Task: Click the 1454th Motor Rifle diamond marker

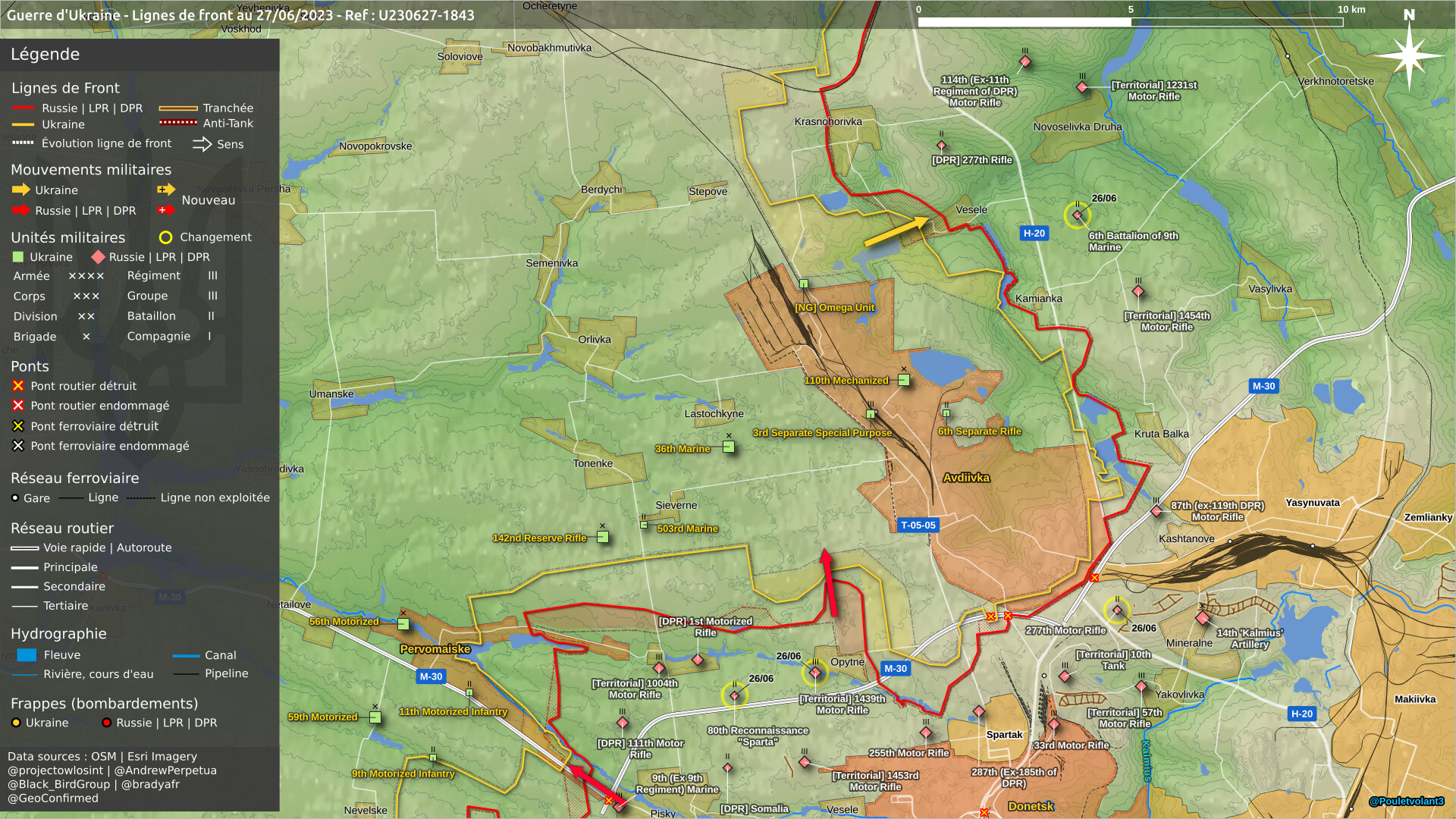Action: [1138, 291]
